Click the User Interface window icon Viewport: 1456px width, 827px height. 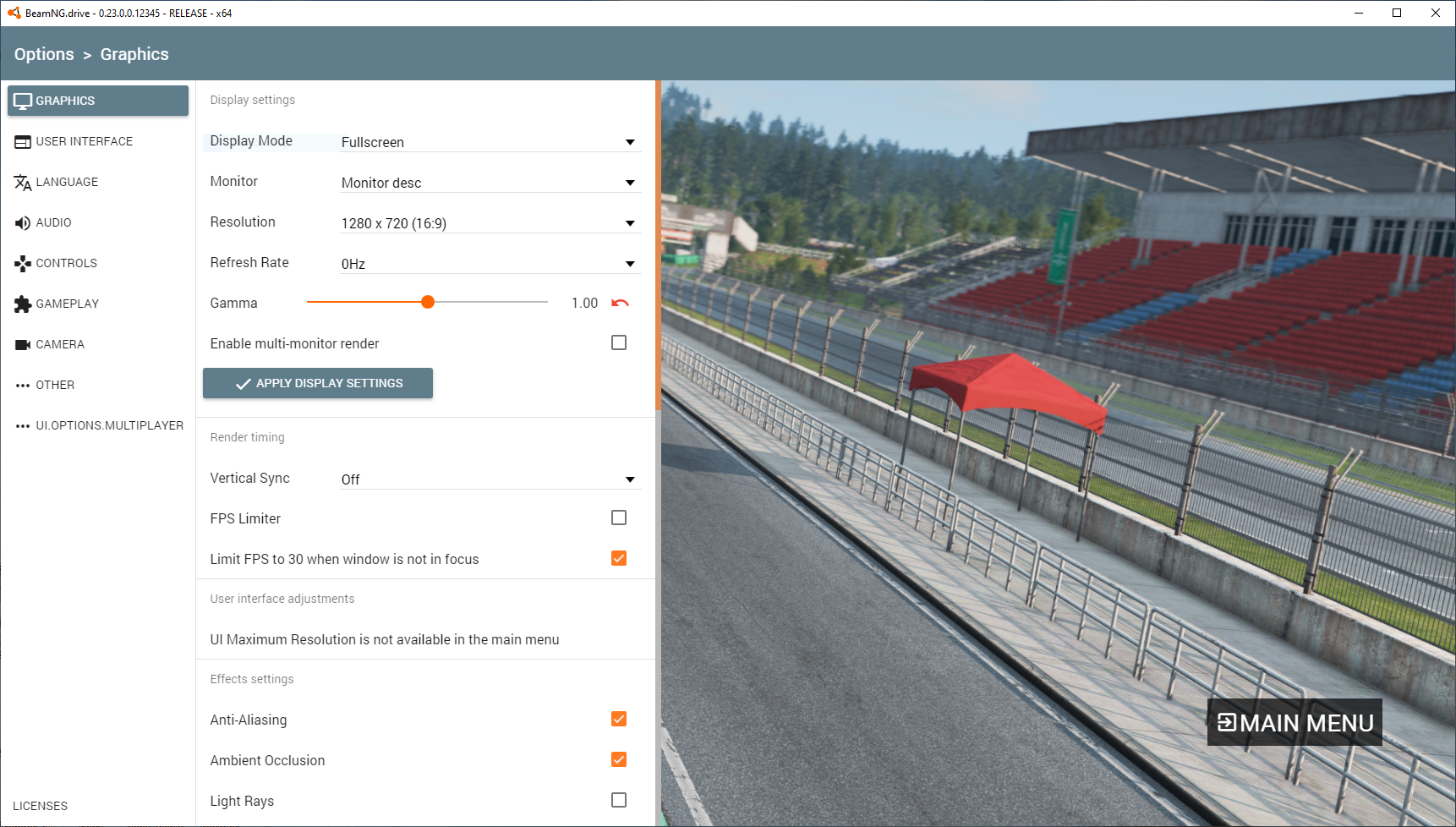(x=23, y=142)
